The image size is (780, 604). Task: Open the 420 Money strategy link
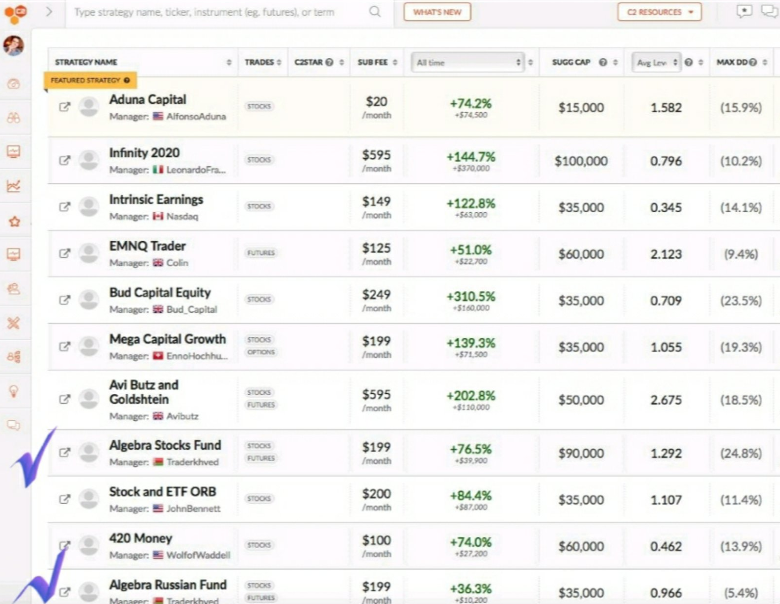[141, 538]
